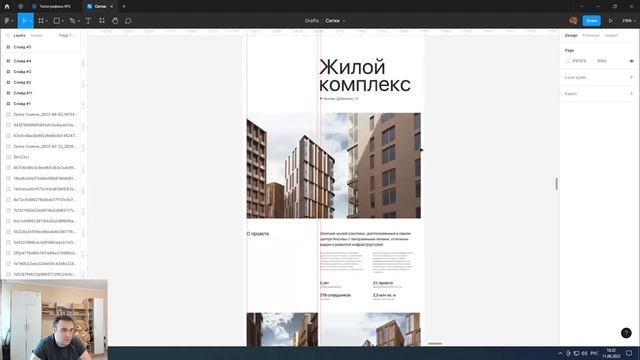Select the Move tool
The width and height of the screenshot is (640, 360).
(24, 20)
